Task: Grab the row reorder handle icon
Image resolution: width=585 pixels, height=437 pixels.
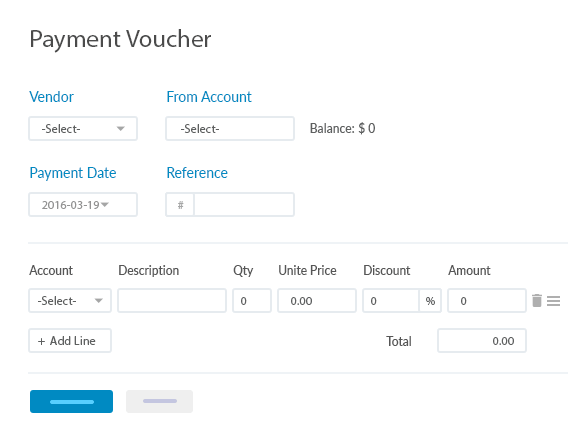Action: [x=553, y=301]
